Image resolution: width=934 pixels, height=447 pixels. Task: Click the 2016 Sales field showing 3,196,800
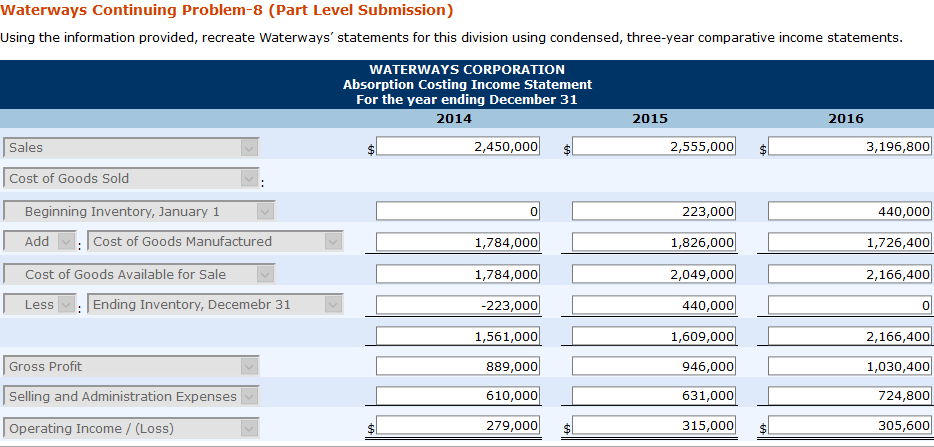849,147
